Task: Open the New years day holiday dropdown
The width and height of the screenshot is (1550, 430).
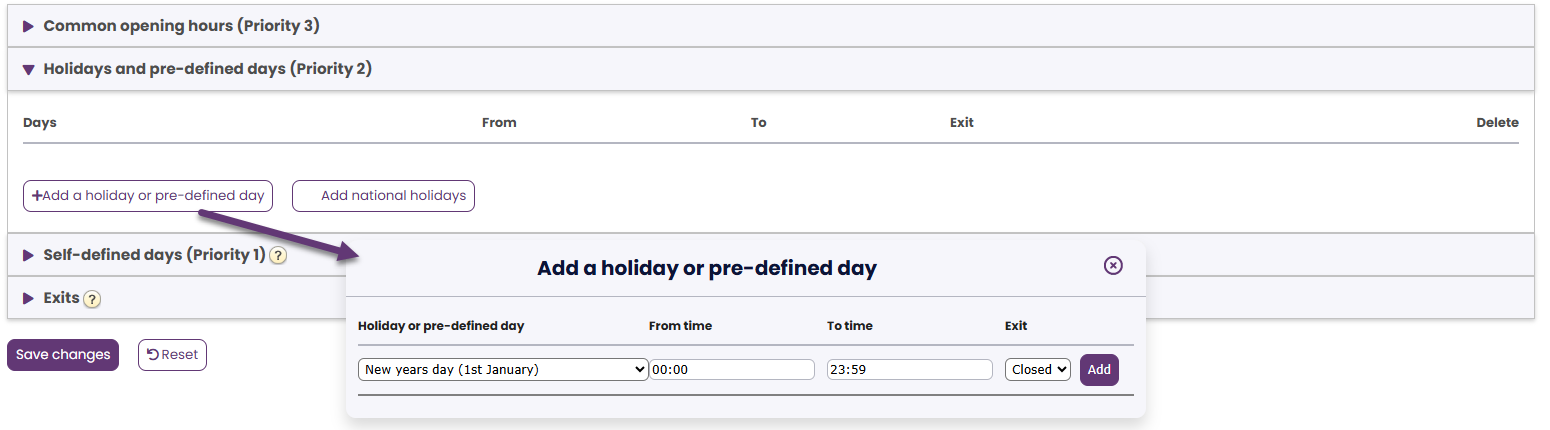Action: click(503, 370)
